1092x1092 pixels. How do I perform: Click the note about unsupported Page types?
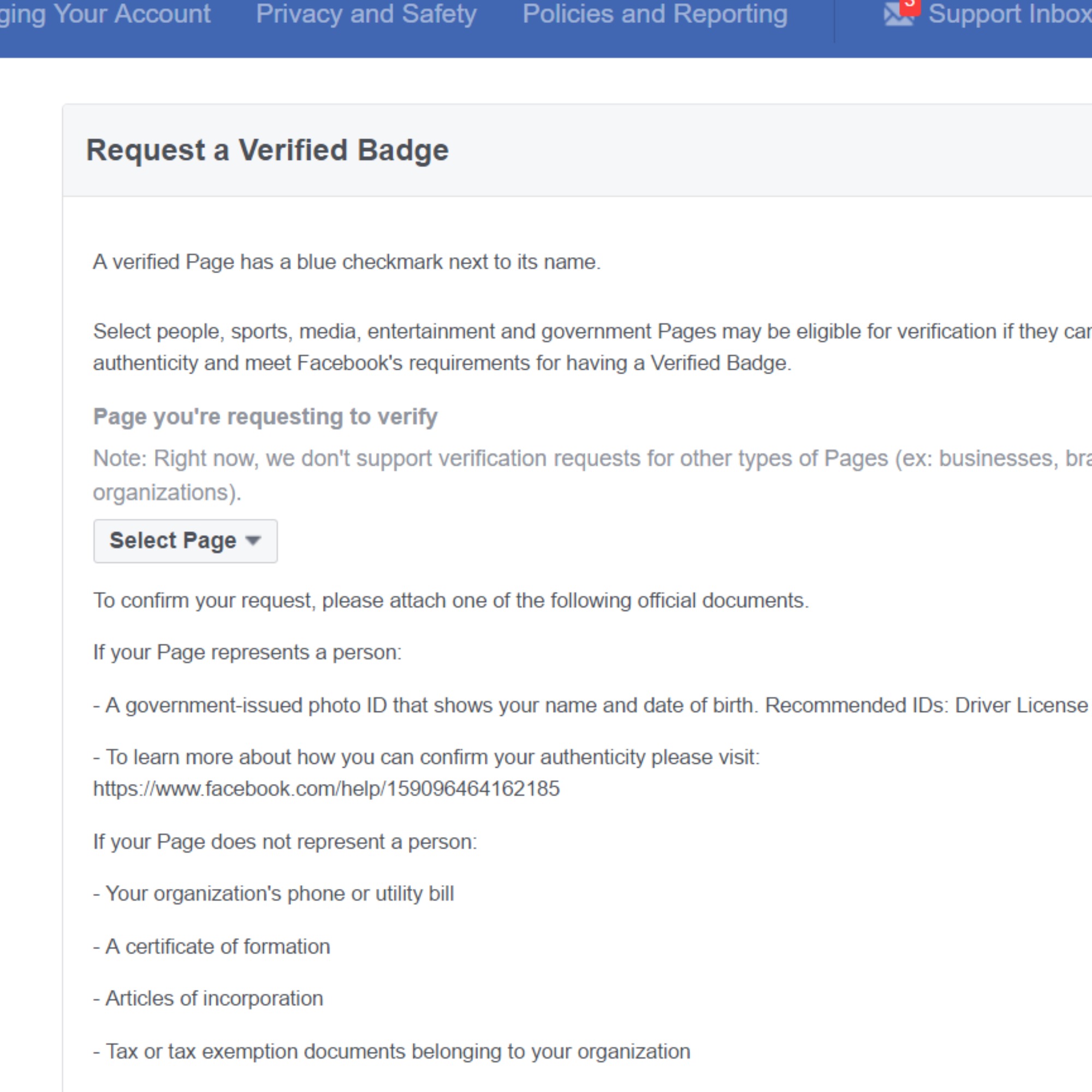(x=592, y=475)
